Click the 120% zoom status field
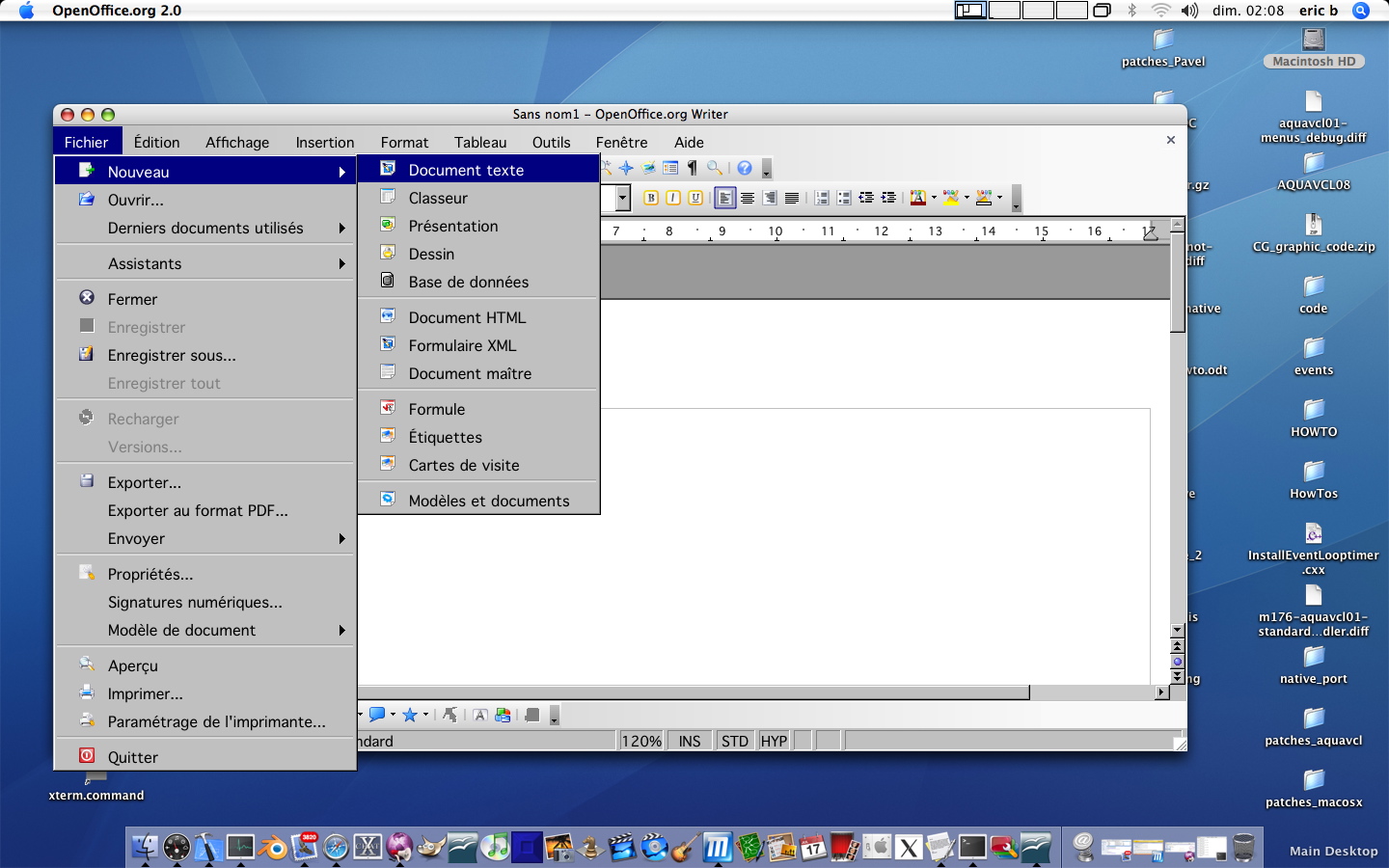 tap(641, 741)
